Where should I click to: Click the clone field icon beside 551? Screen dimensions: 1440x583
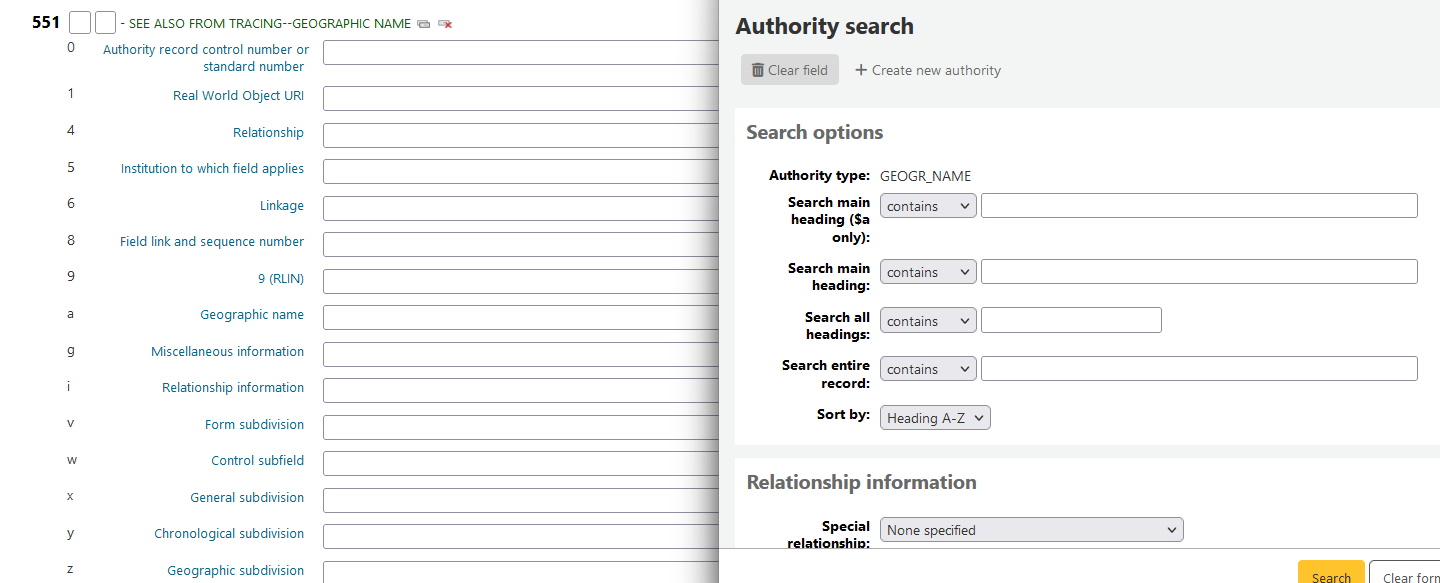coord(423,23)
